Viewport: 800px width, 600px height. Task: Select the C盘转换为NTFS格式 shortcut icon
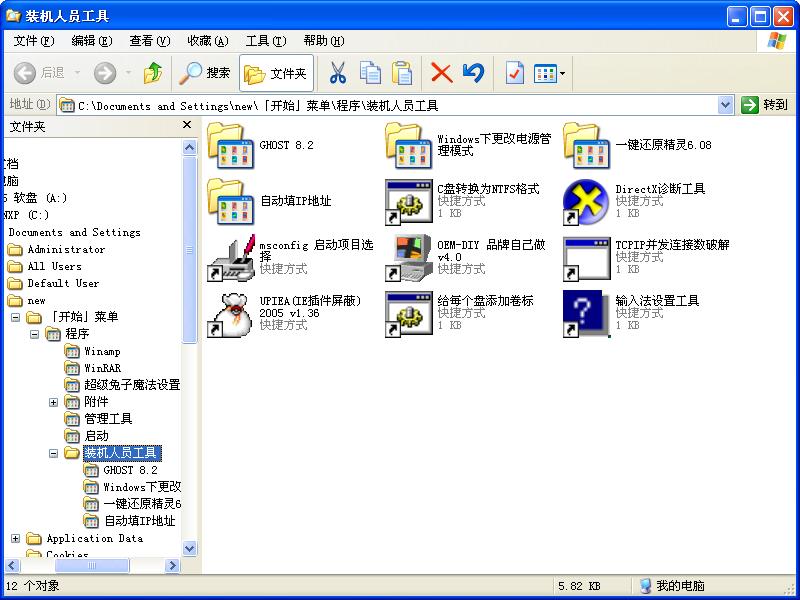tap(408, 202)
